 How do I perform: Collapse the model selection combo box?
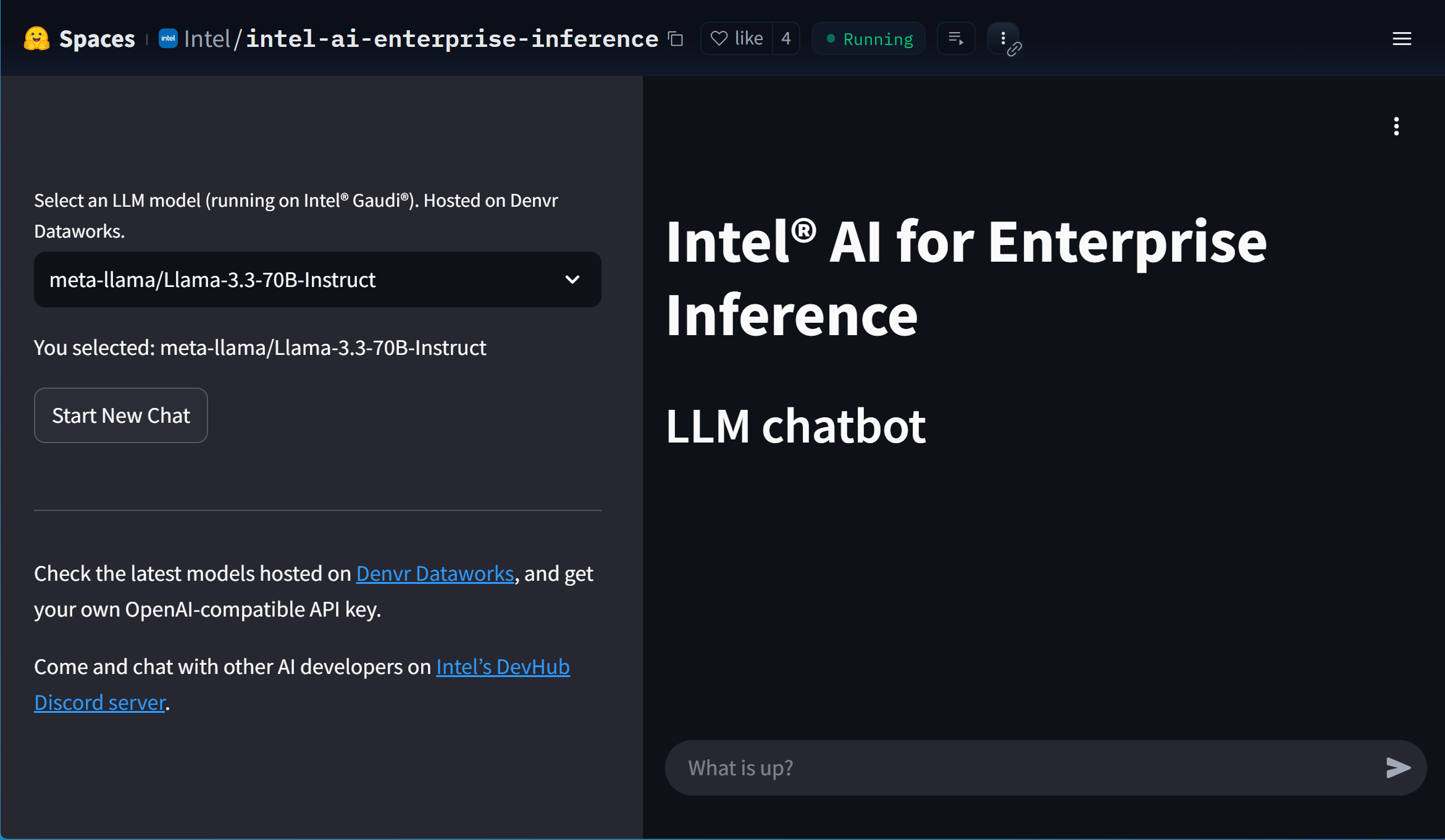(317, 279)
